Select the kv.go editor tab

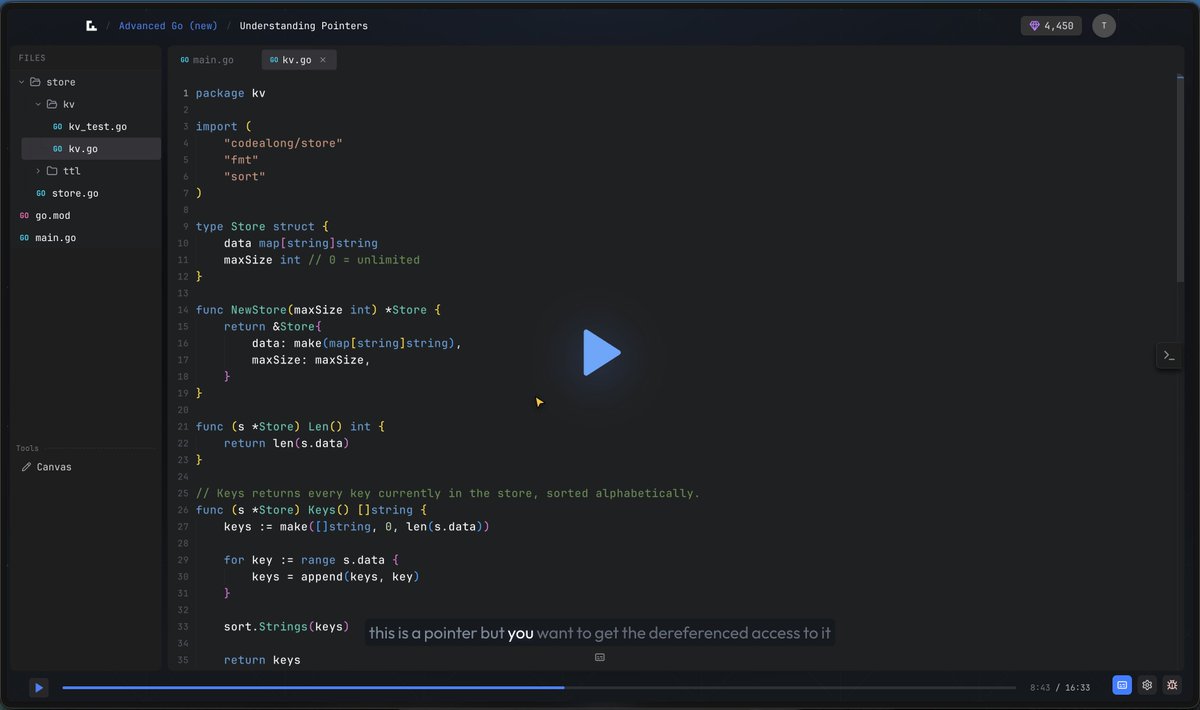tap(297, 60)
